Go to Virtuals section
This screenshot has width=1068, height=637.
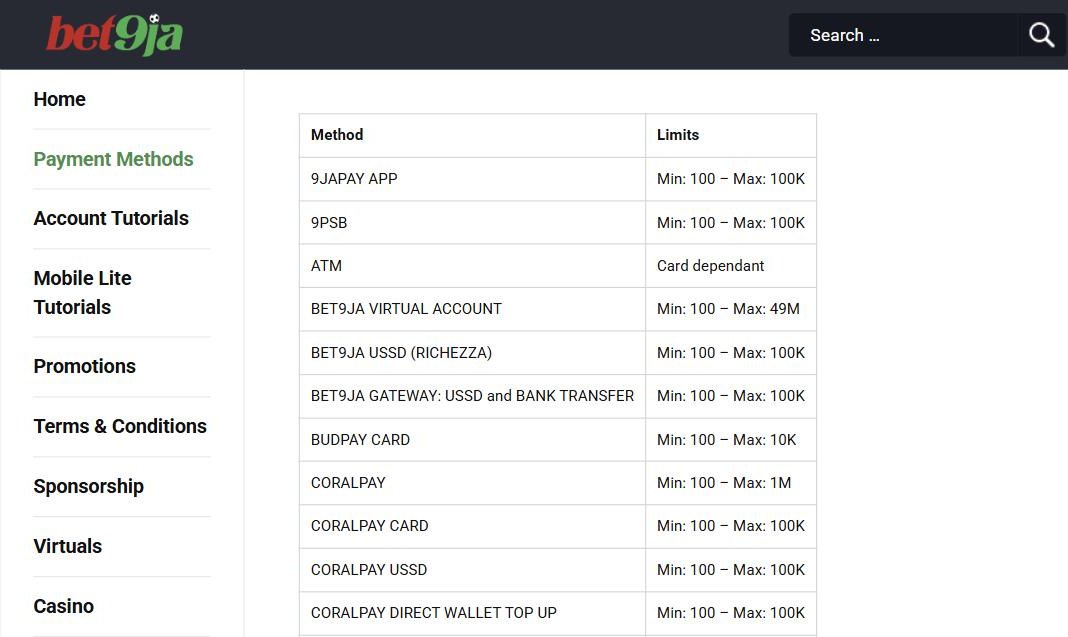click(67, 546)
